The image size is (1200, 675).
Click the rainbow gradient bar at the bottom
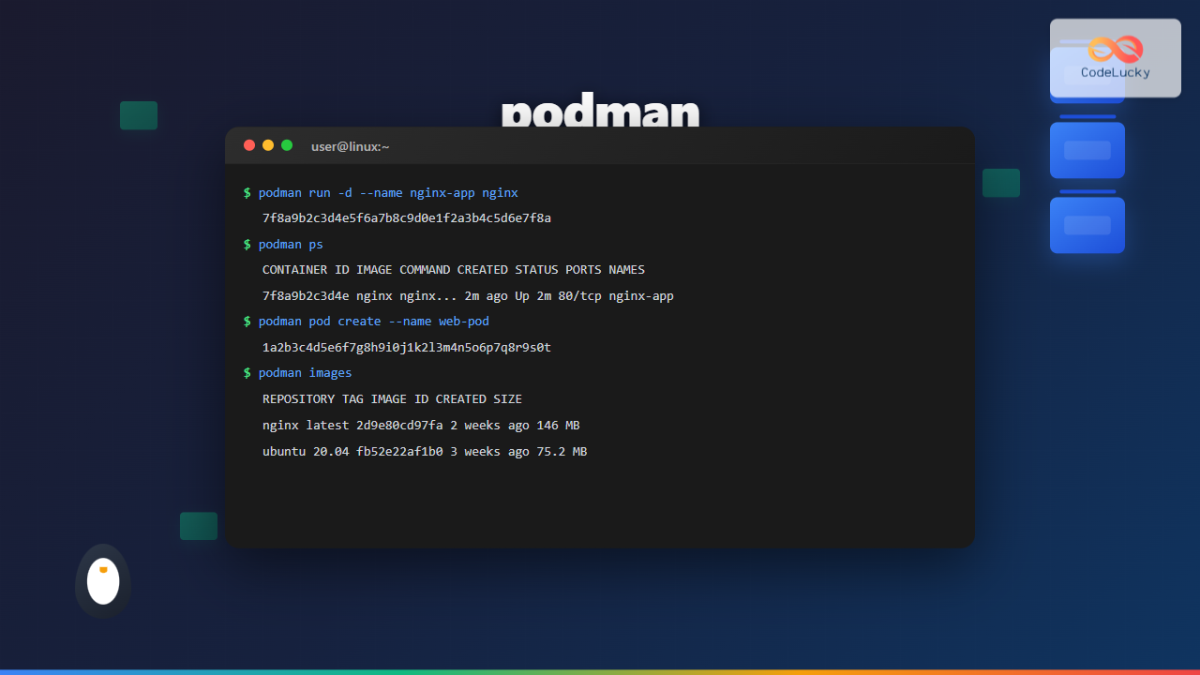pyautogui.click(x=600, y=670)
